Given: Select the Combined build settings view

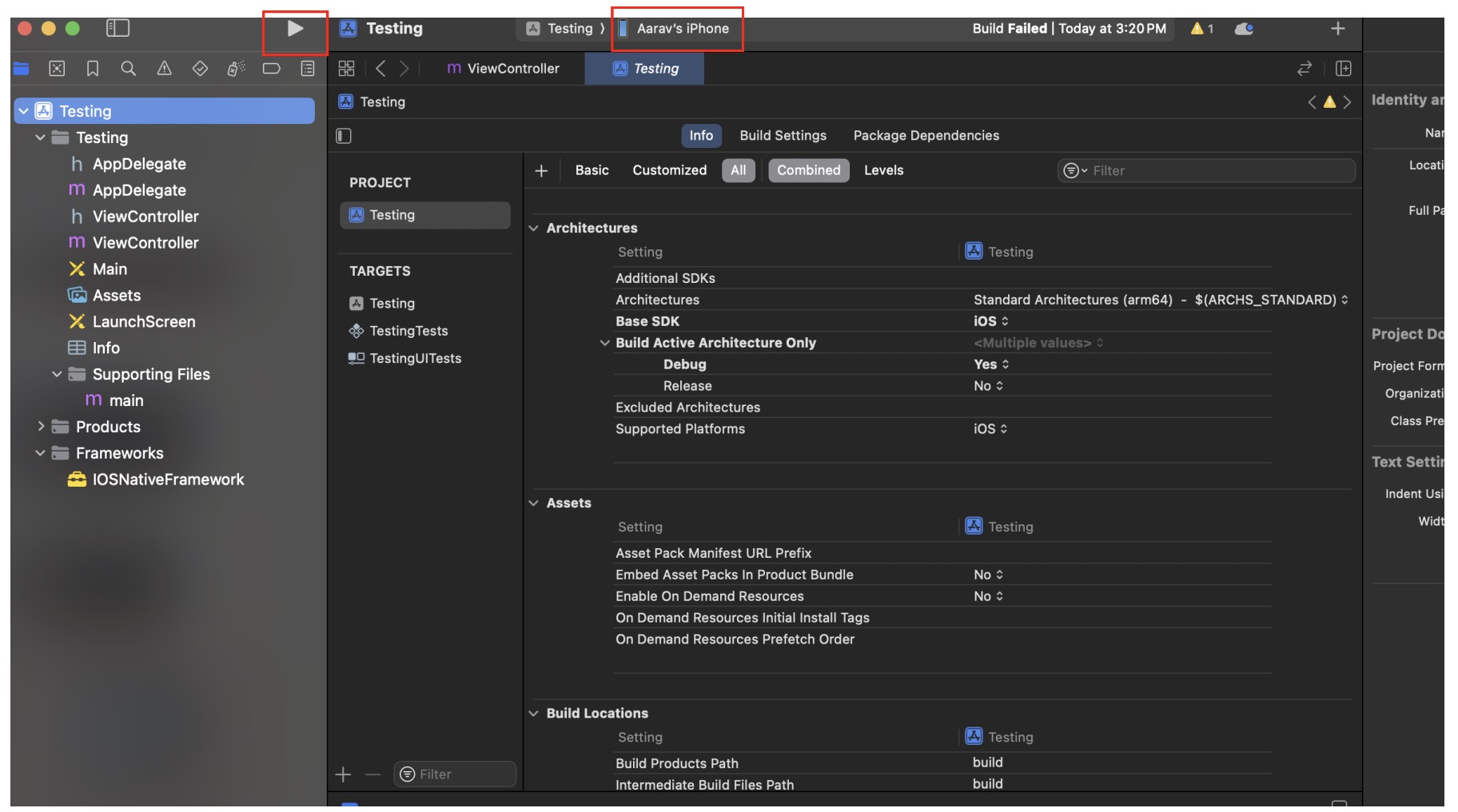Looking at the screenshot, I should tap(808, 170).
